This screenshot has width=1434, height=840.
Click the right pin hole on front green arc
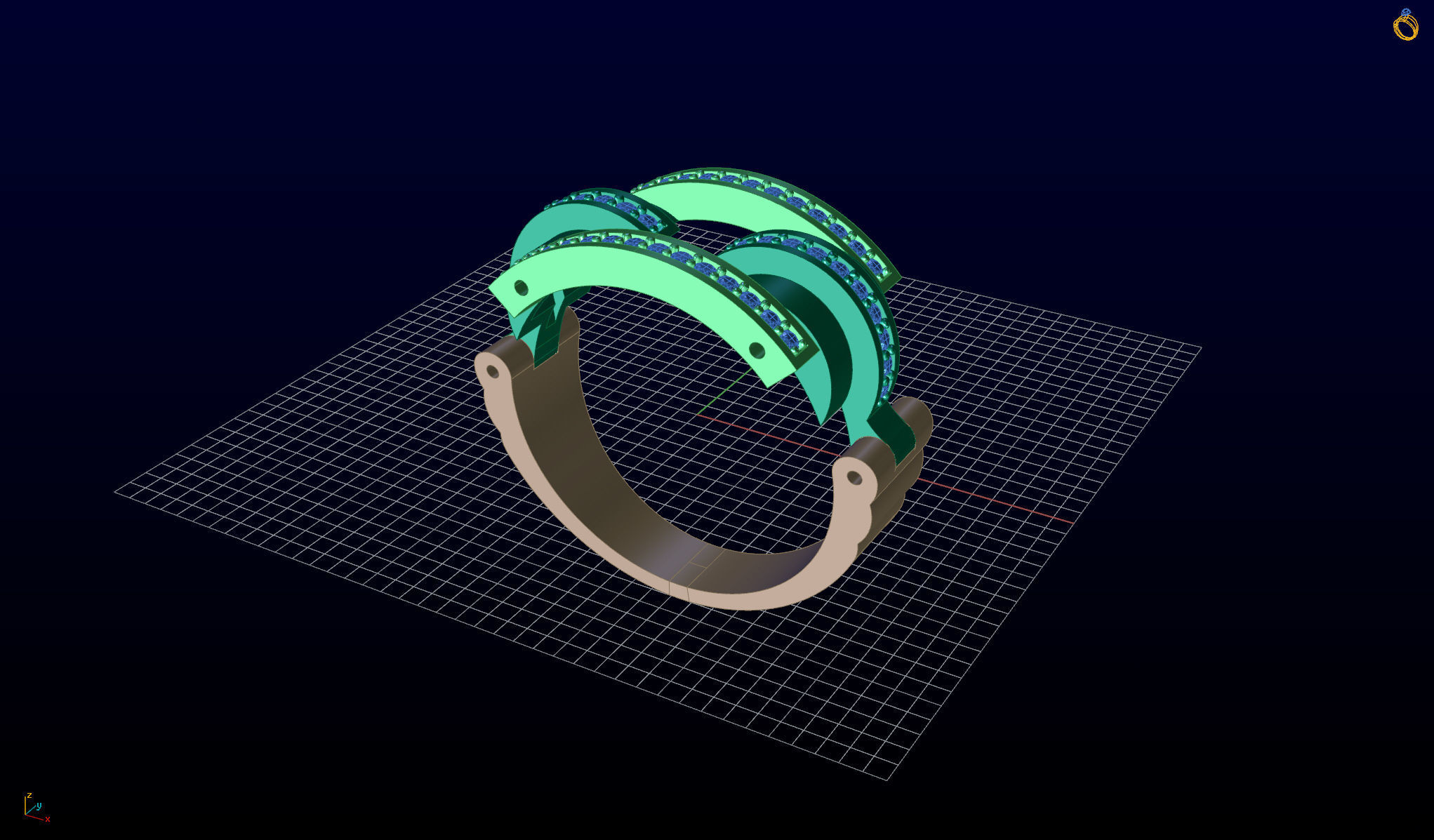[757, 349]
